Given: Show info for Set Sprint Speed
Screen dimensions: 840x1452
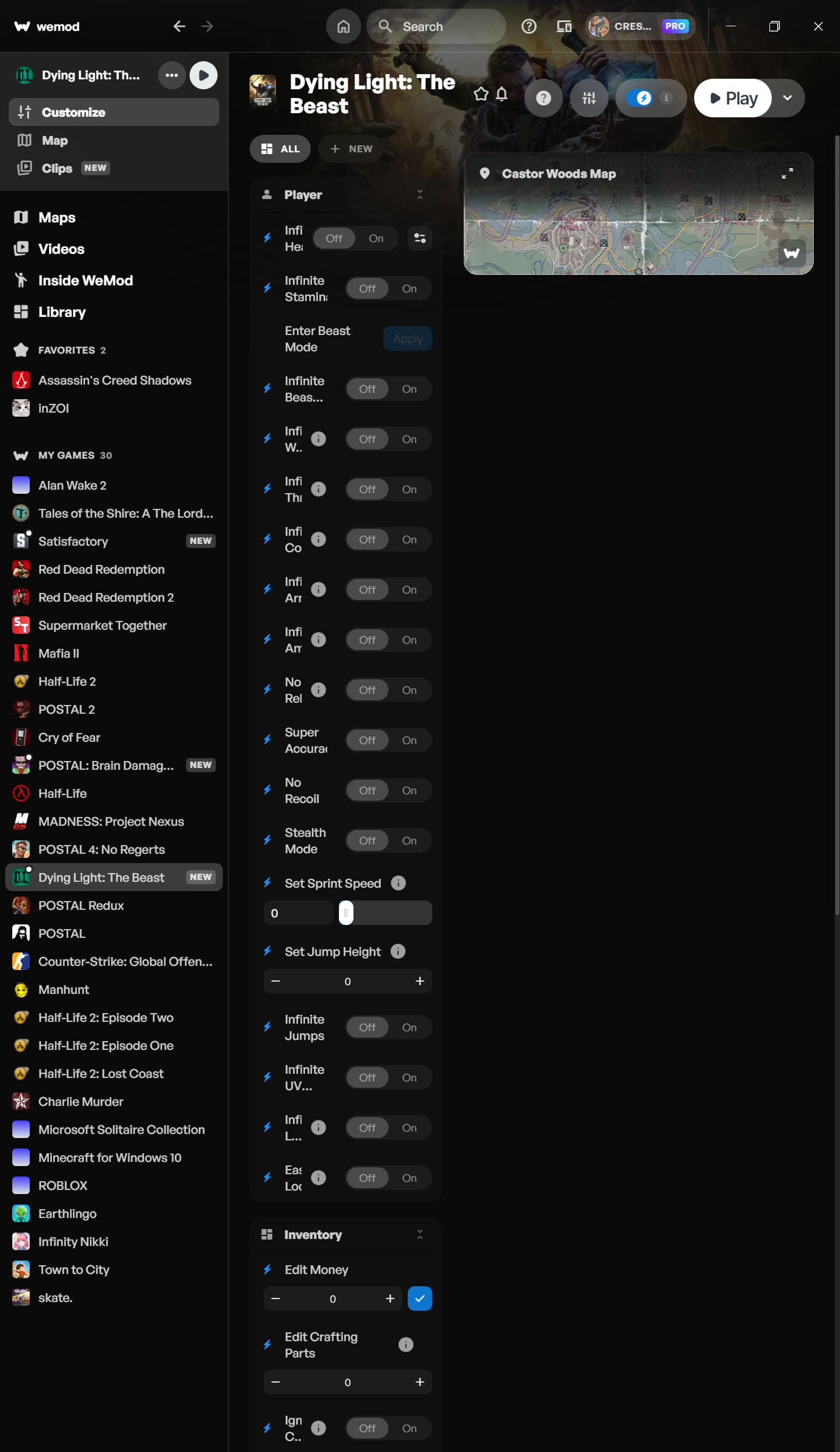Looking at the screenshot, I should pyautogui.click(x=398, y=883).
